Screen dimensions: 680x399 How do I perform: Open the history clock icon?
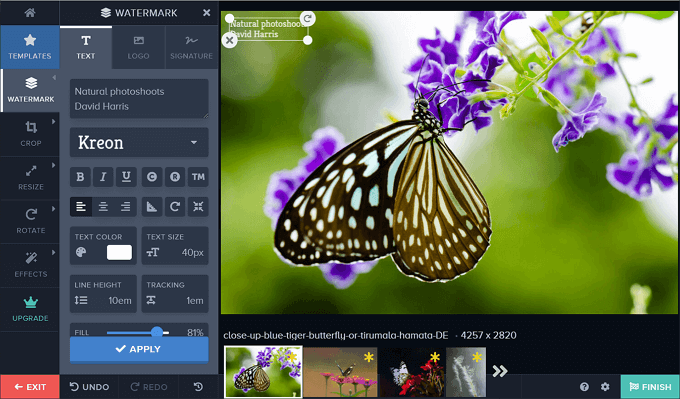pos(198,387)
